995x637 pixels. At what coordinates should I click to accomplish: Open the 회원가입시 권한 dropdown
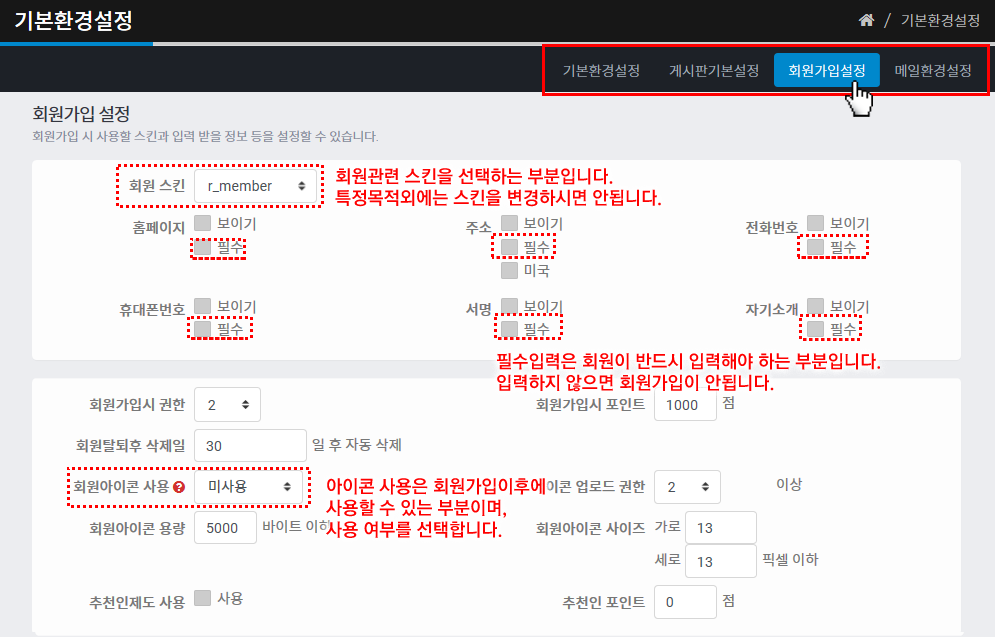pyautogui.click(x=227, y=404)
